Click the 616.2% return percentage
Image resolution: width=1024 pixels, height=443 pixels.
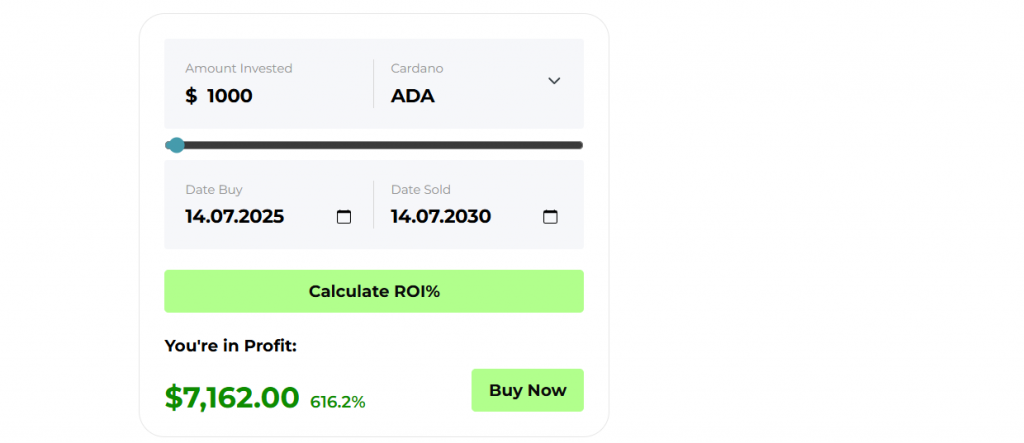click(338, 402)
